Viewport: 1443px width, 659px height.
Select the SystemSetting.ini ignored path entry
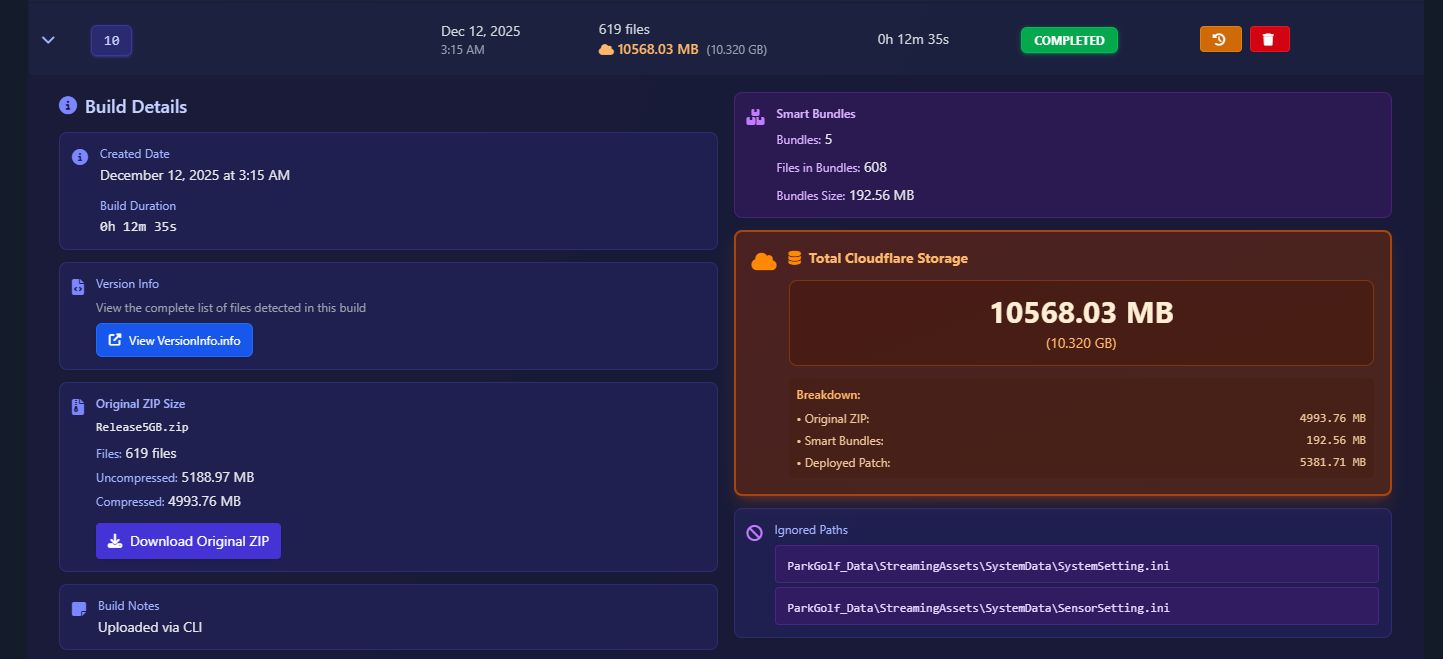pos(1076,564)
